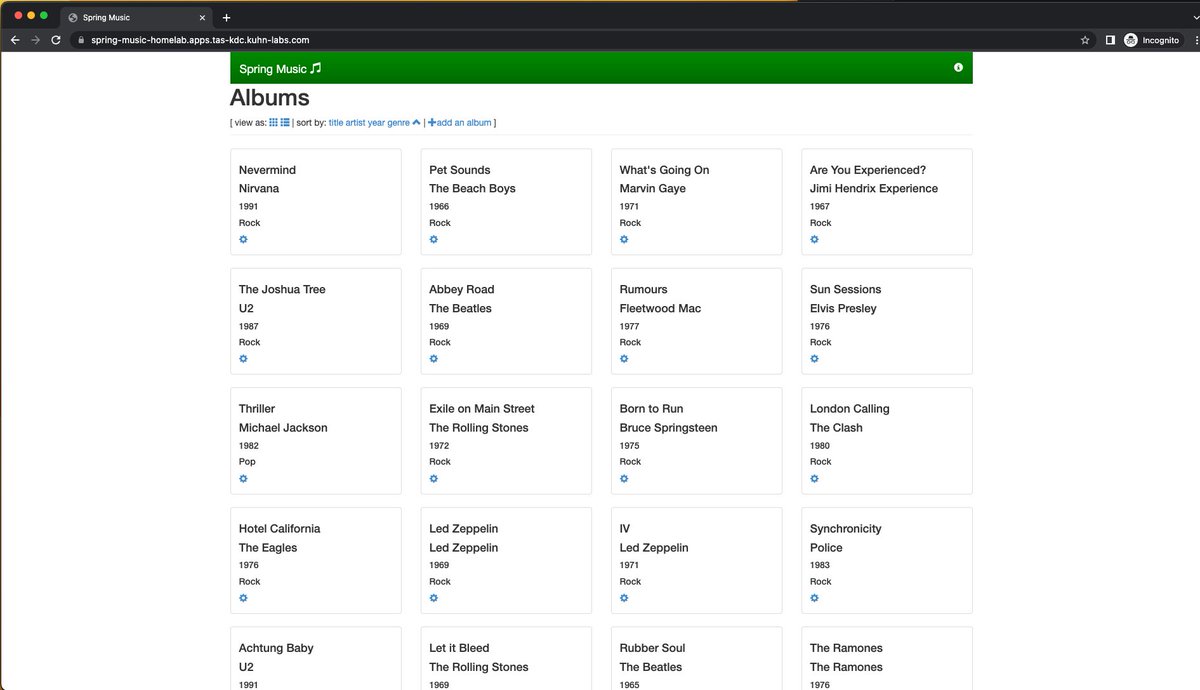Sort albums by genre
Screen dimensions: 1200x690
pyautogui.click(x=399, y=123)
